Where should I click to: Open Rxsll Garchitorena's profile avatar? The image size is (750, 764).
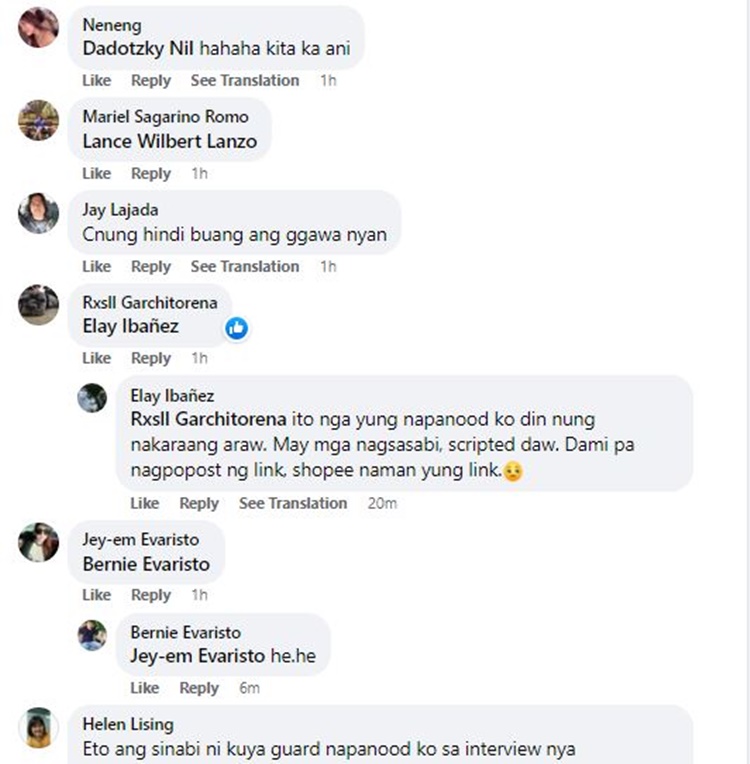[x=38, y=305]
